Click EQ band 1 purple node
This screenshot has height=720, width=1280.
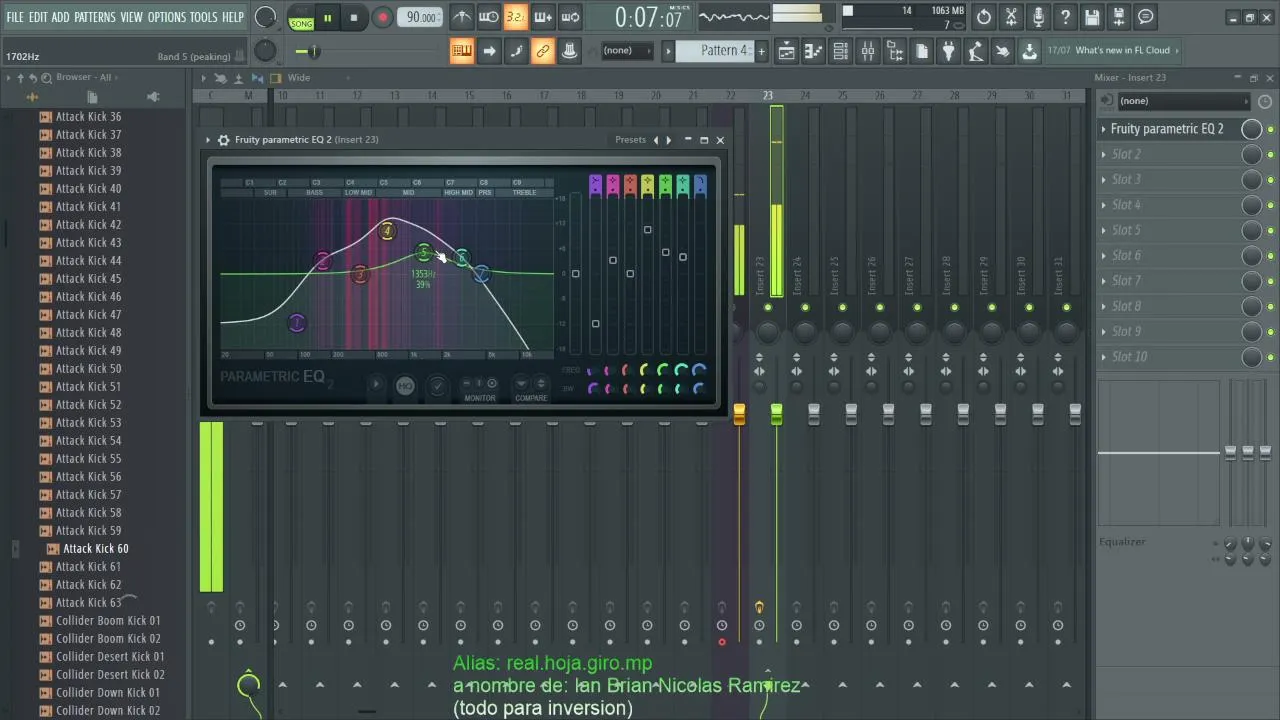(x=296, y=322)
